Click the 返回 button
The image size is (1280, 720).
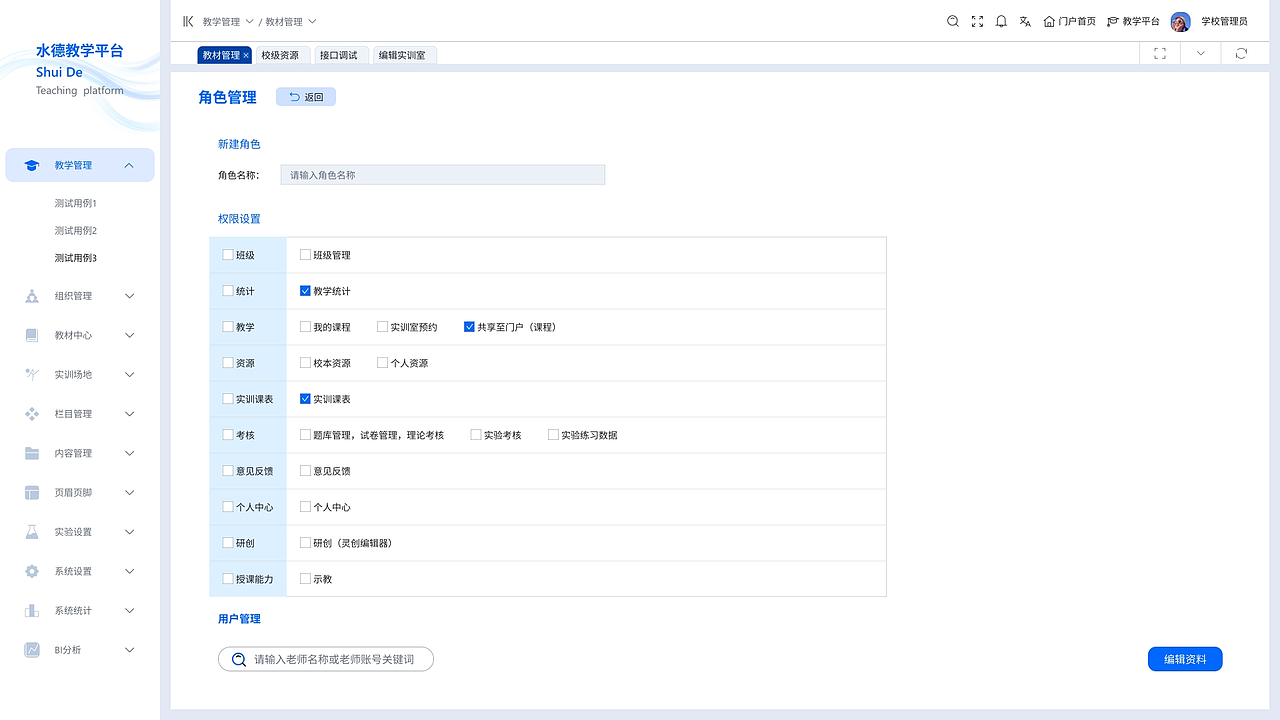tap(306, 97)
